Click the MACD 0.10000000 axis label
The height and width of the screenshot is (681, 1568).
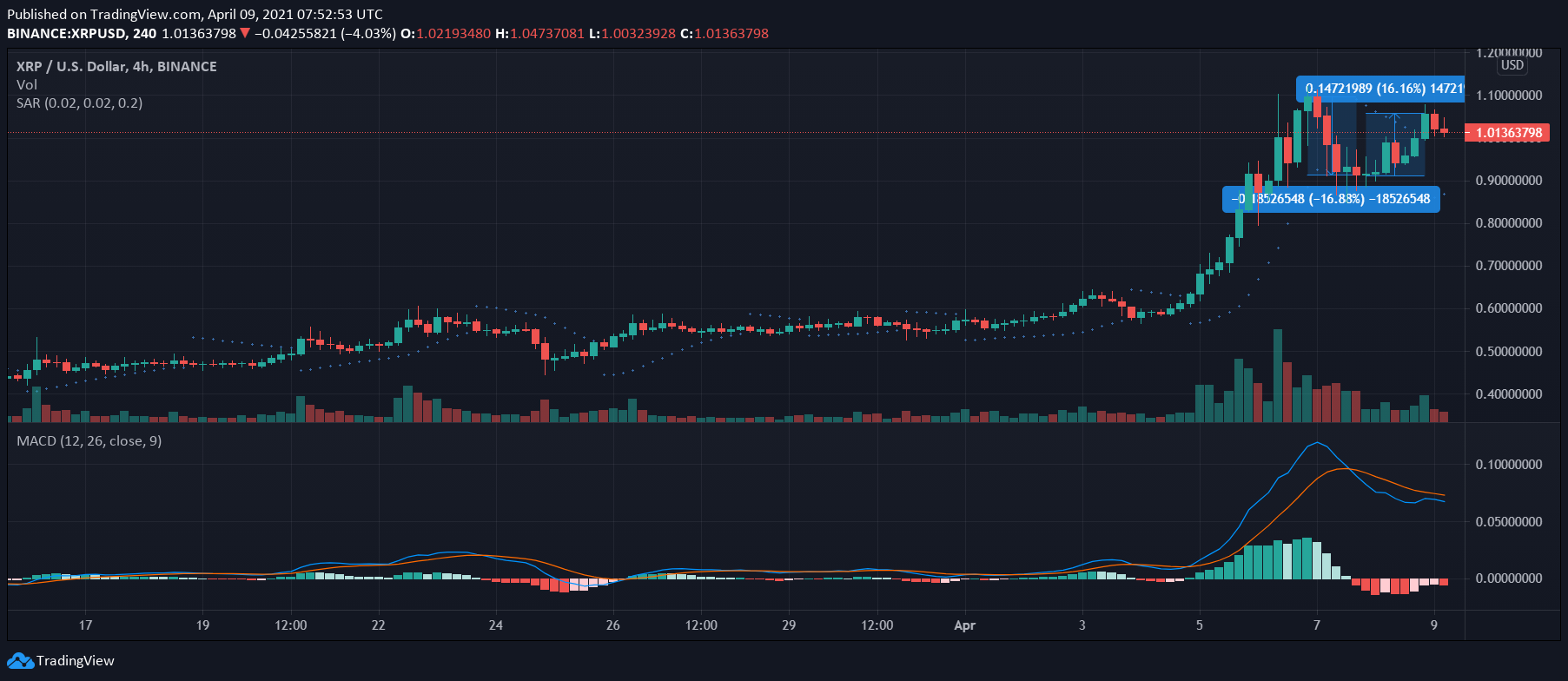tap(1509, 465)
